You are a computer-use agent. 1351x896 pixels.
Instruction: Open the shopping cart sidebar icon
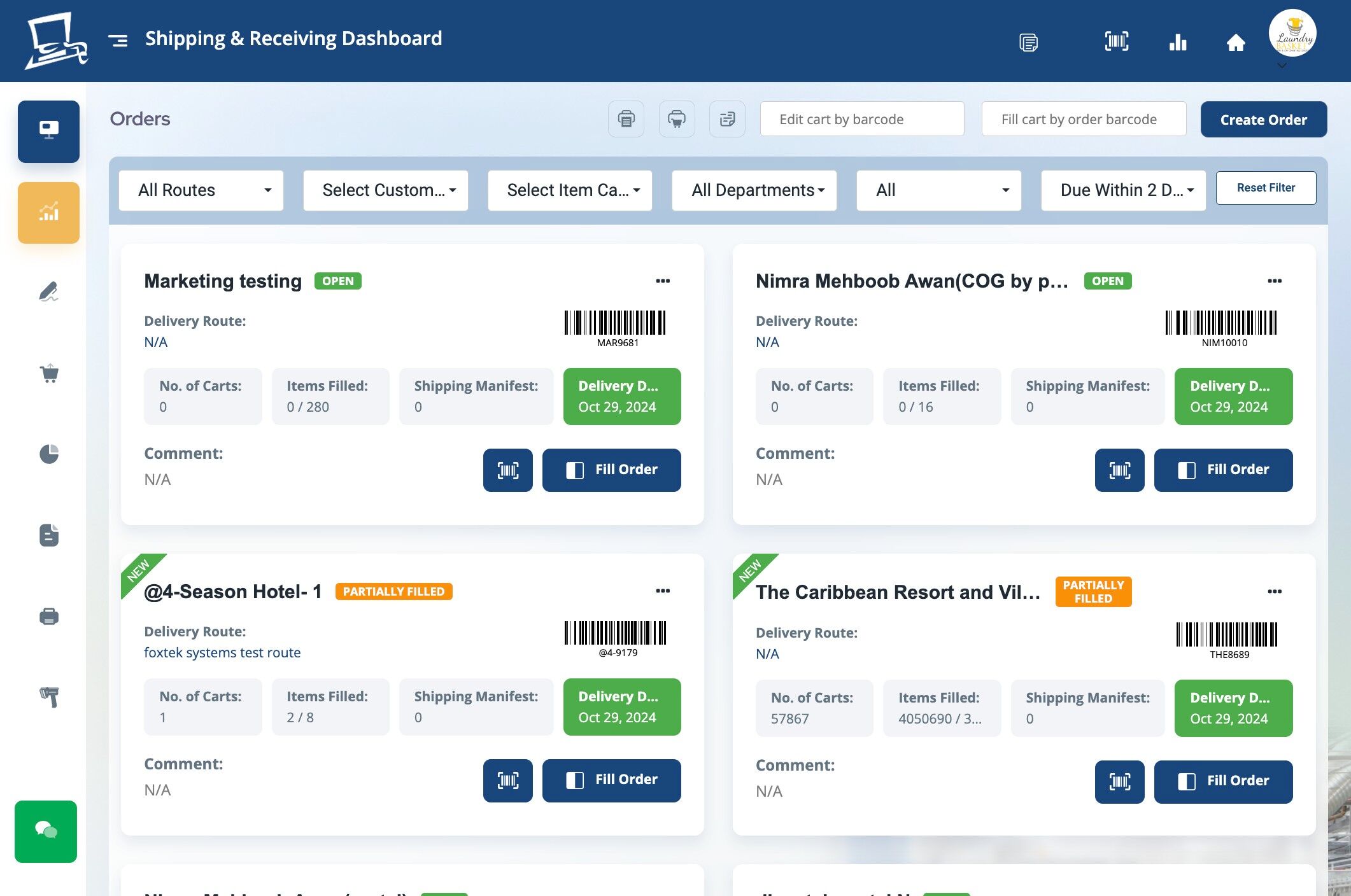[x=49, y=373]
